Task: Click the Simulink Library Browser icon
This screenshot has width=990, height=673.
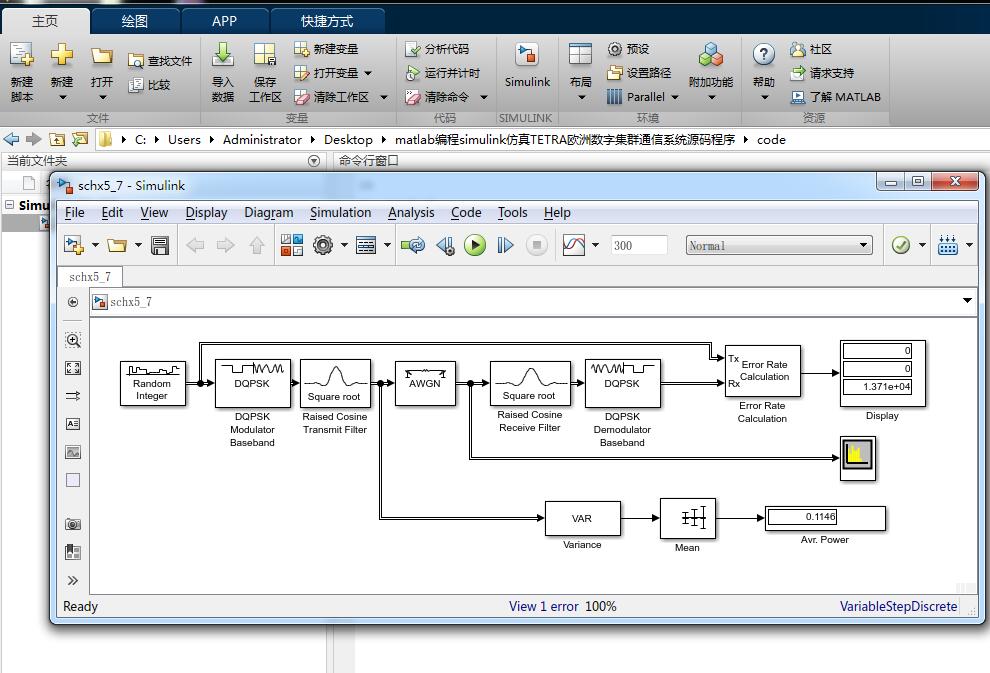Action: [292, 245]
